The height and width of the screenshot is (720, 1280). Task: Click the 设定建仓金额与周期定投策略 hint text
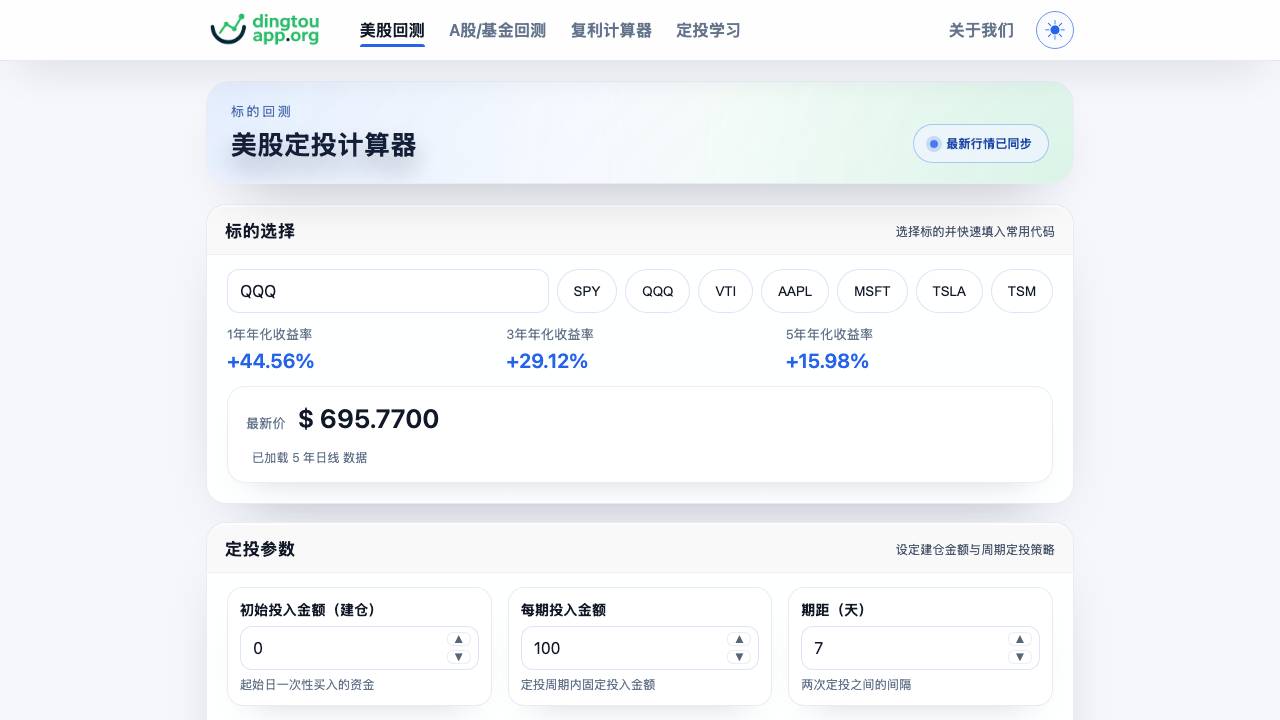pyautogui.click(x=975, y=549)
